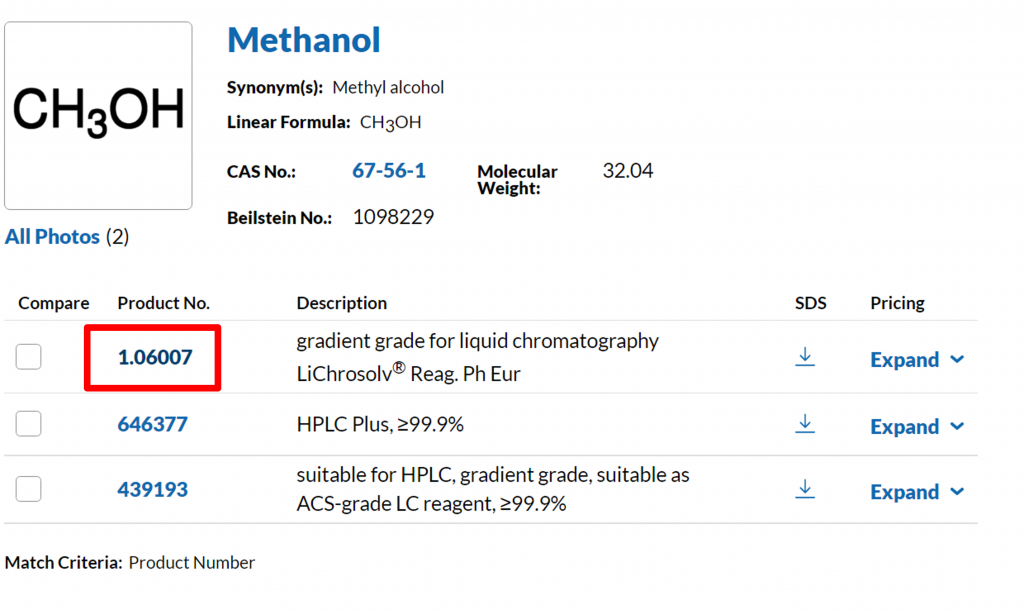Click the CH3OH structure thumbnail

tap(98, 115)
